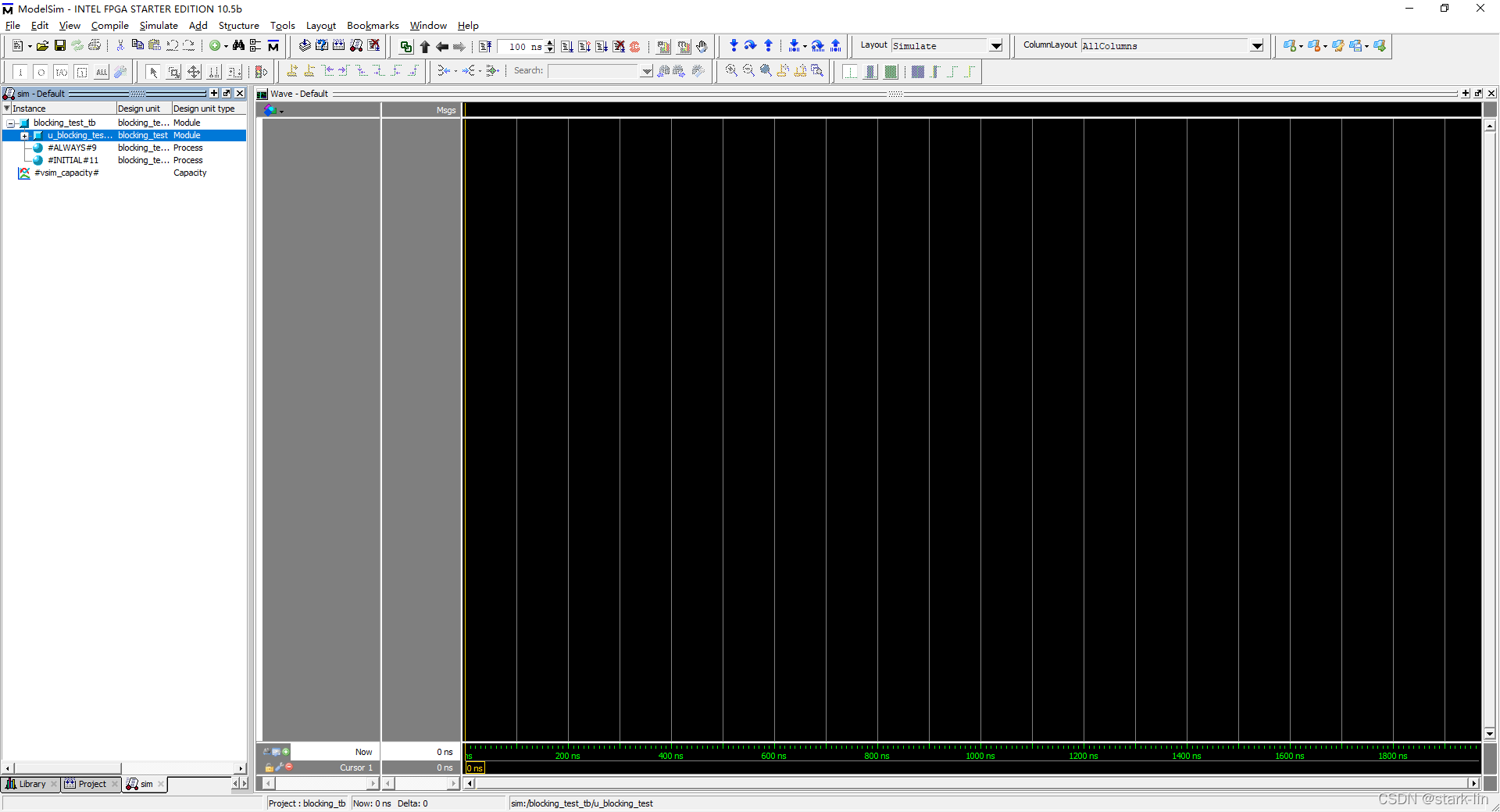Click Find Previous Transition icon

pyautogui.click(x=328, y=71)
